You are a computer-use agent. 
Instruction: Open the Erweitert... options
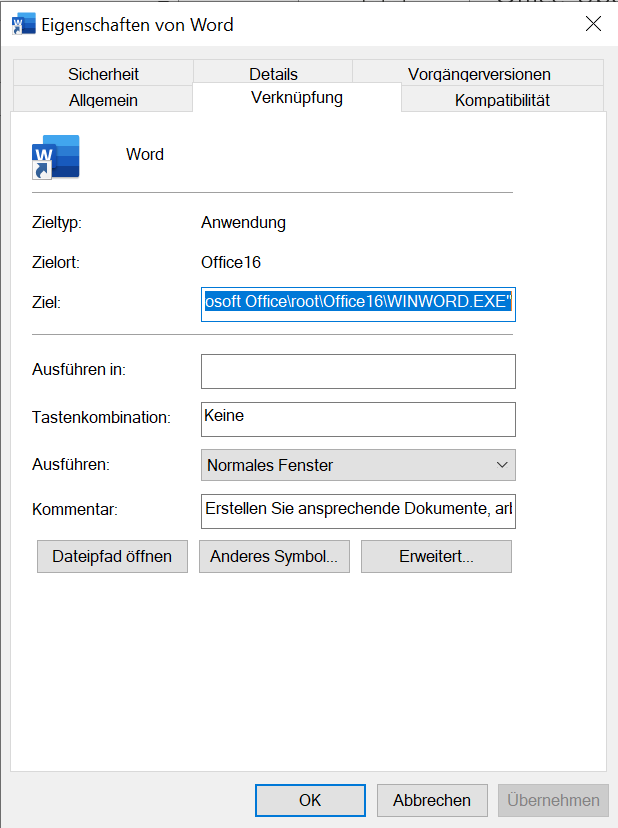pyautogui.click(x=436, y=556)
